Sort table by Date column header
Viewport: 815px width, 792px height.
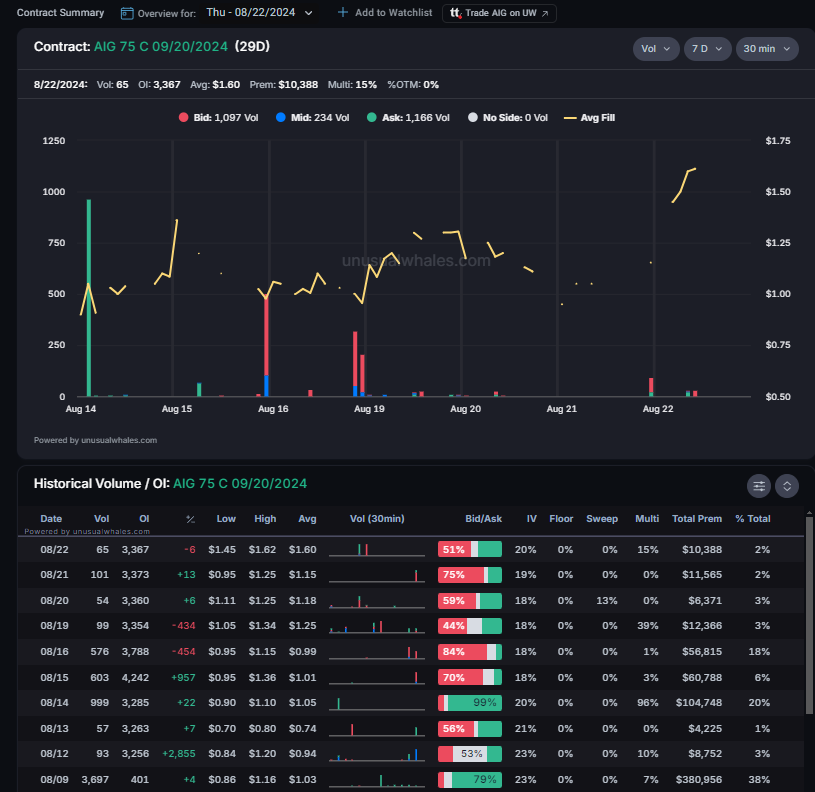51,519
